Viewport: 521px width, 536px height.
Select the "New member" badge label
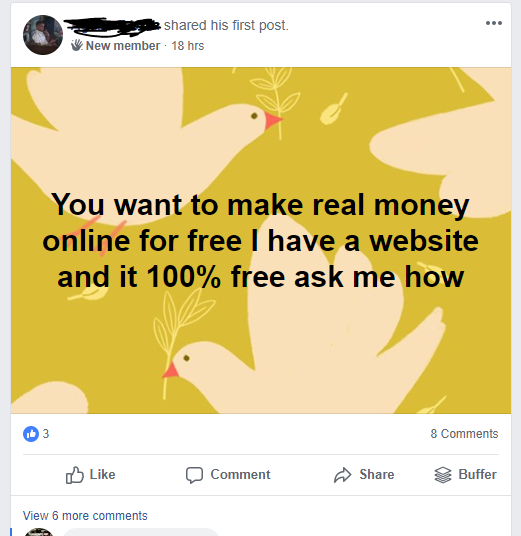tap(123, 45)
